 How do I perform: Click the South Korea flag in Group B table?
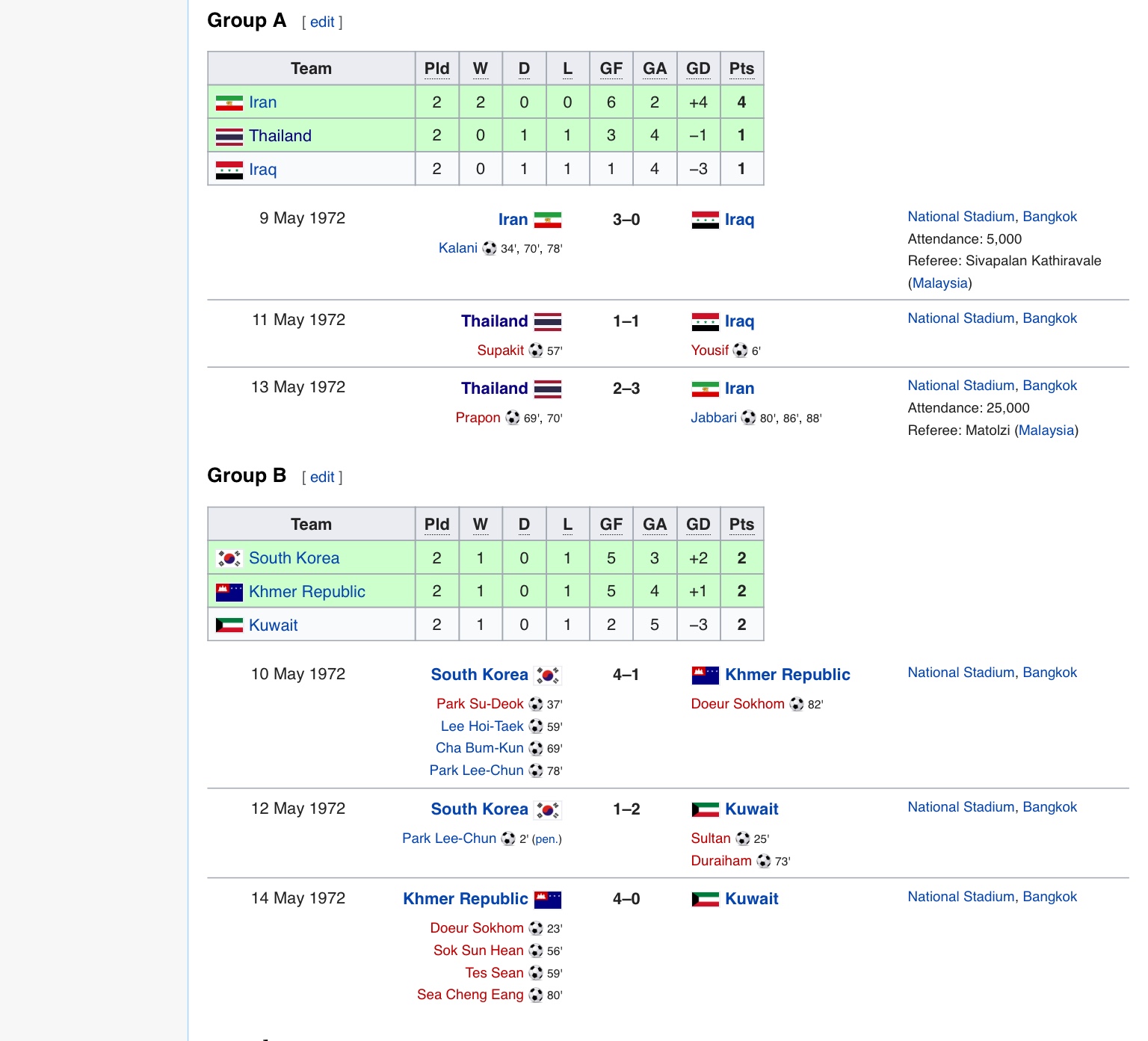coord(229,559)
